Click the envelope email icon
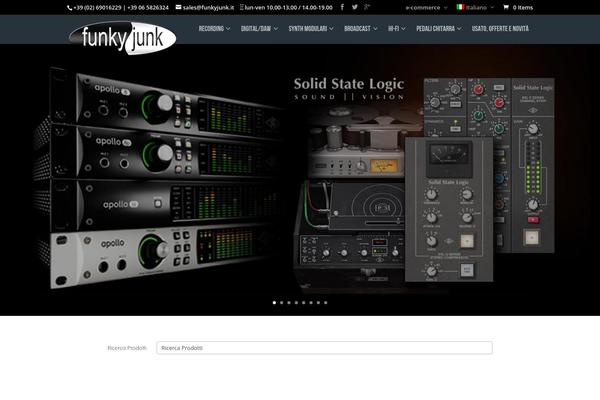 point(178,7)
